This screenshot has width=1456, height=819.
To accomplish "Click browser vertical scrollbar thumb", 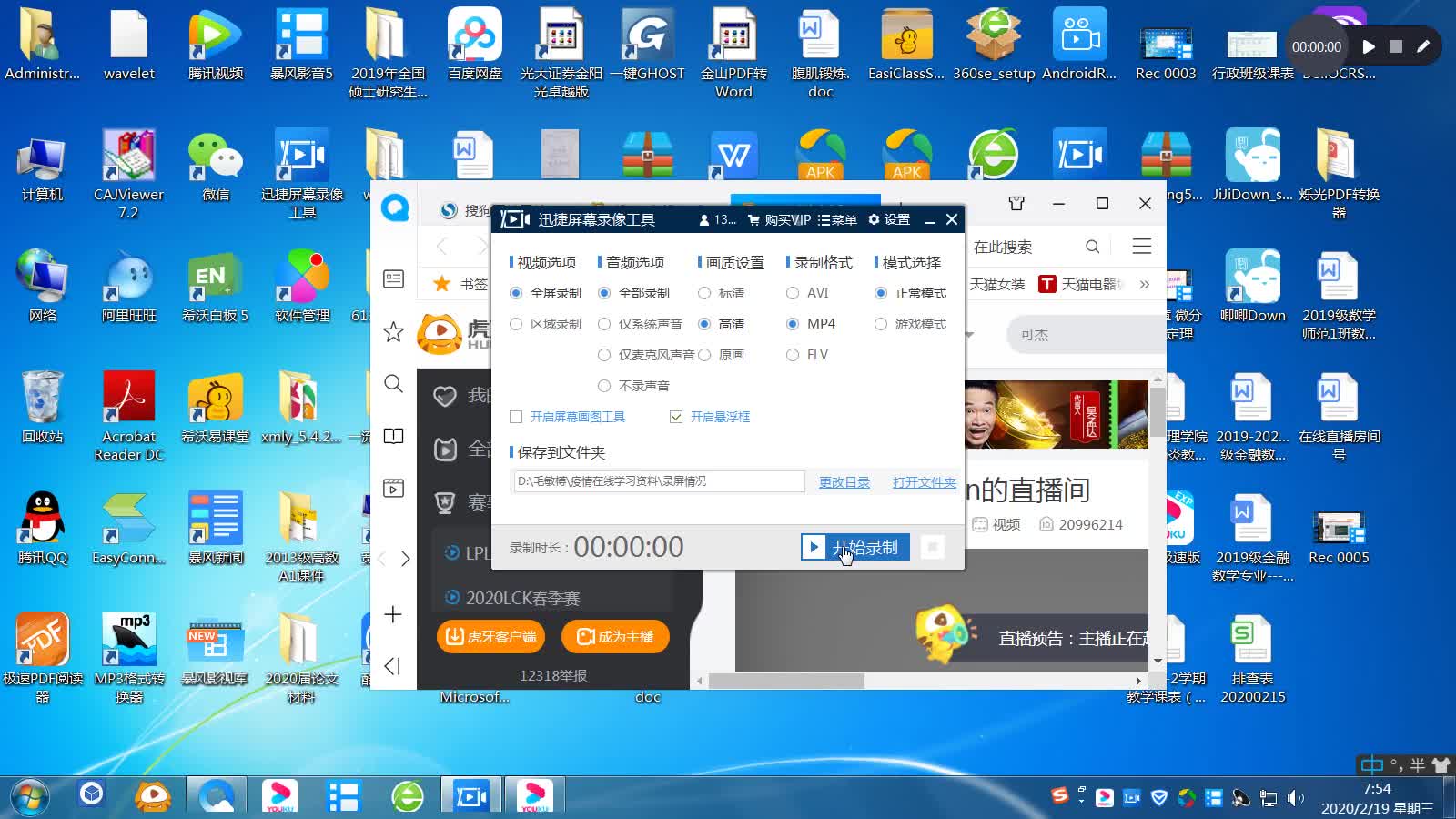I will point(1158,411).
